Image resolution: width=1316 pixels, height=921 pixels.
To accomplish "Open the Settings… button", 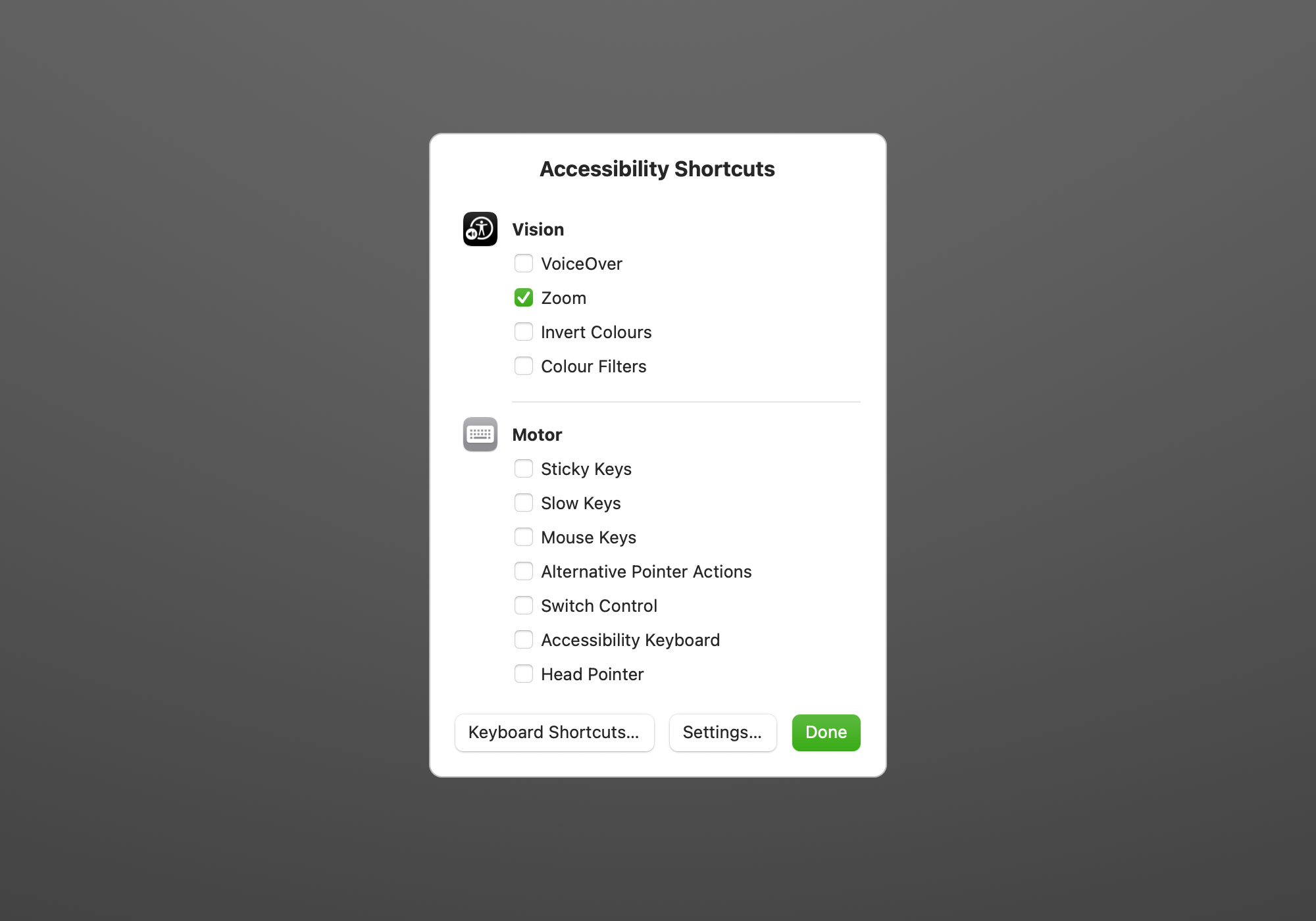I will (x=723, y=733).
